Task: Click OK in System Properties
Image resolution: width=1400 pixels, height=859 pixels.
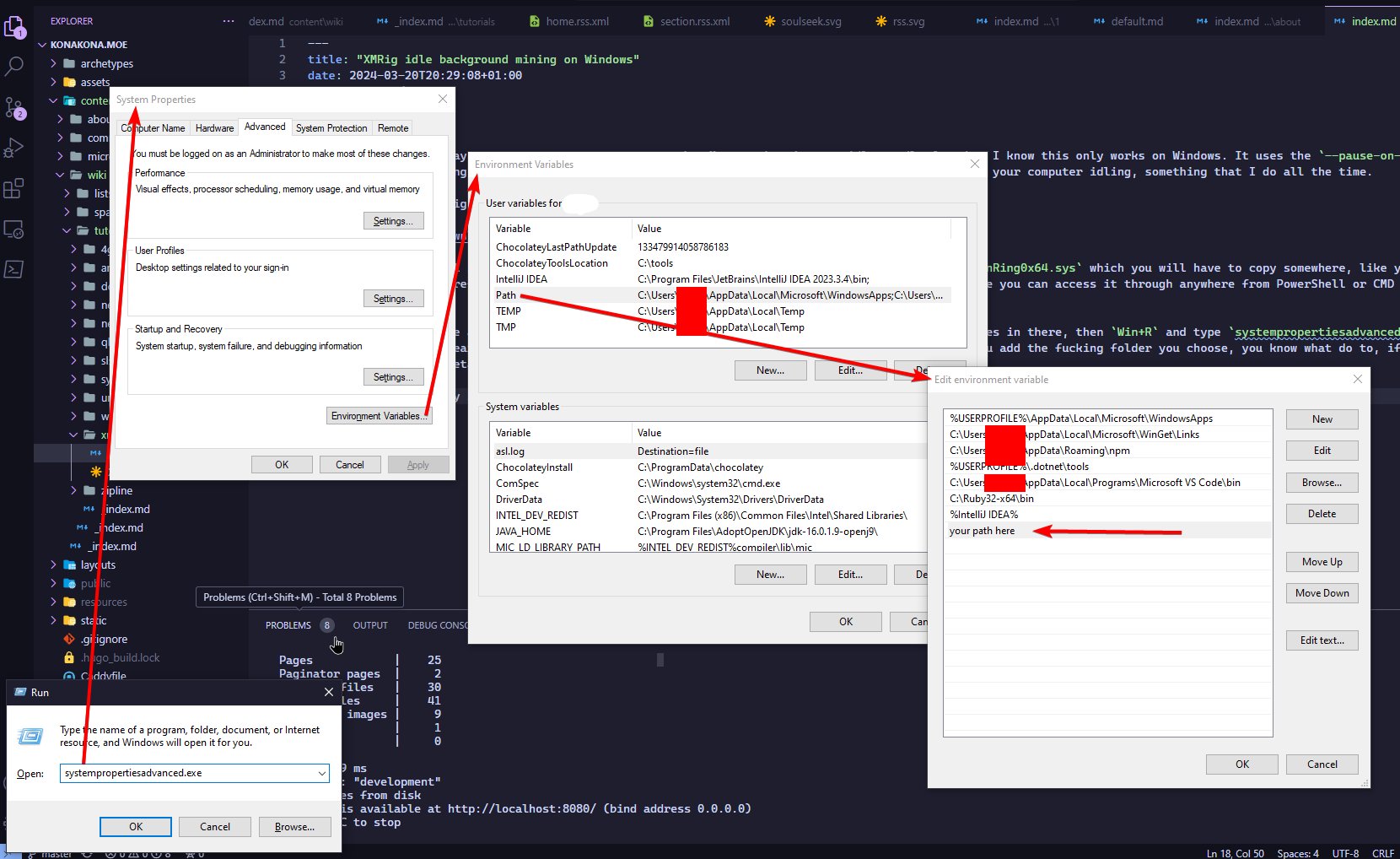Action: (282, 465)
